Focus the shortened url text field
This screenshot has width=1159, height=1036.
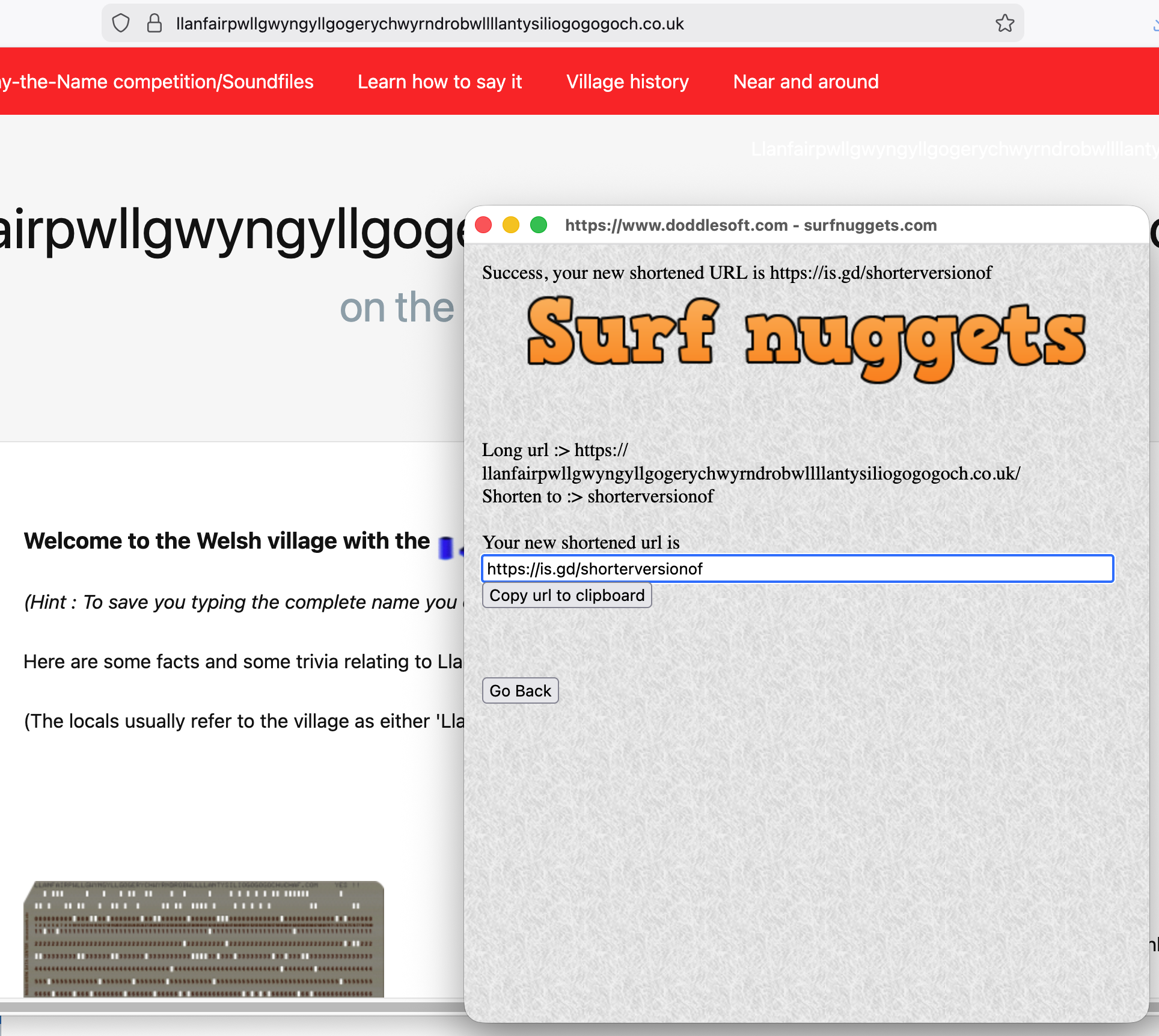pyautogui.click(x=797, y=568)
